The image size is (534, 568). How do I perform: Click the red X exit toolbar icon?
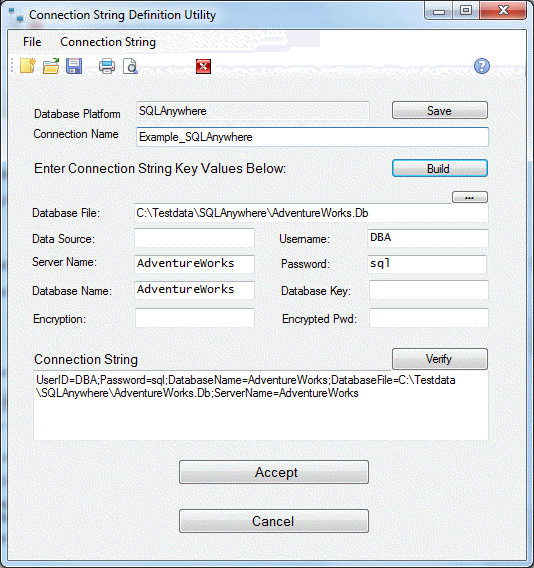click(203, 66)
